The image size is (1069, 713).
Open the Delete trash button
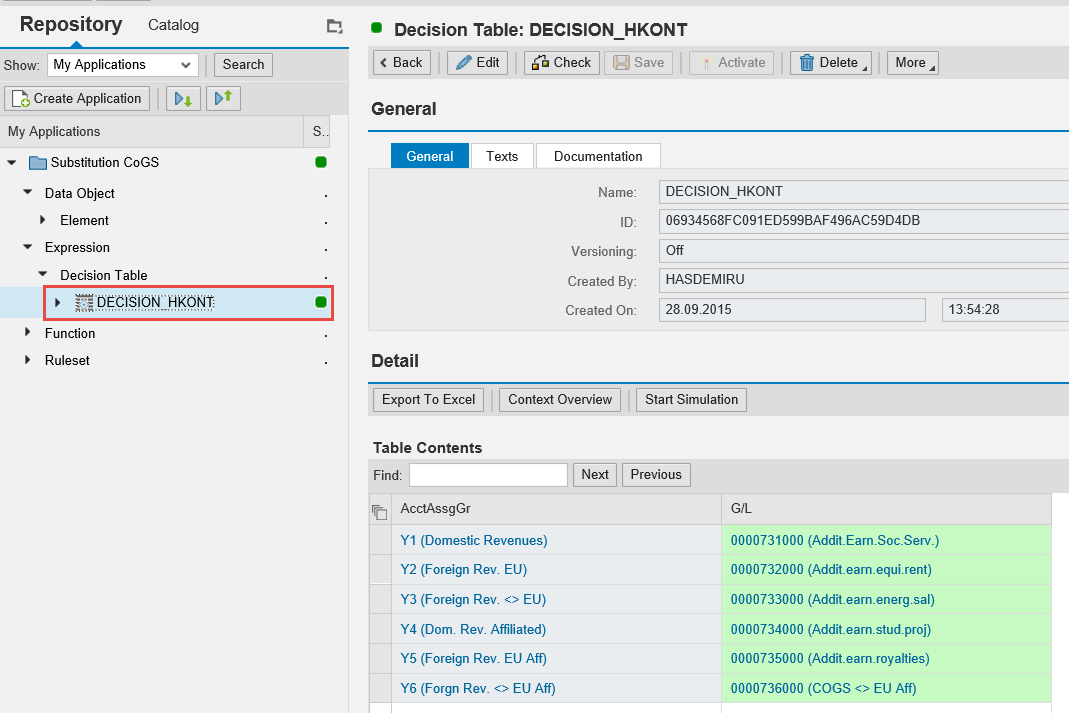pos(830,63)
